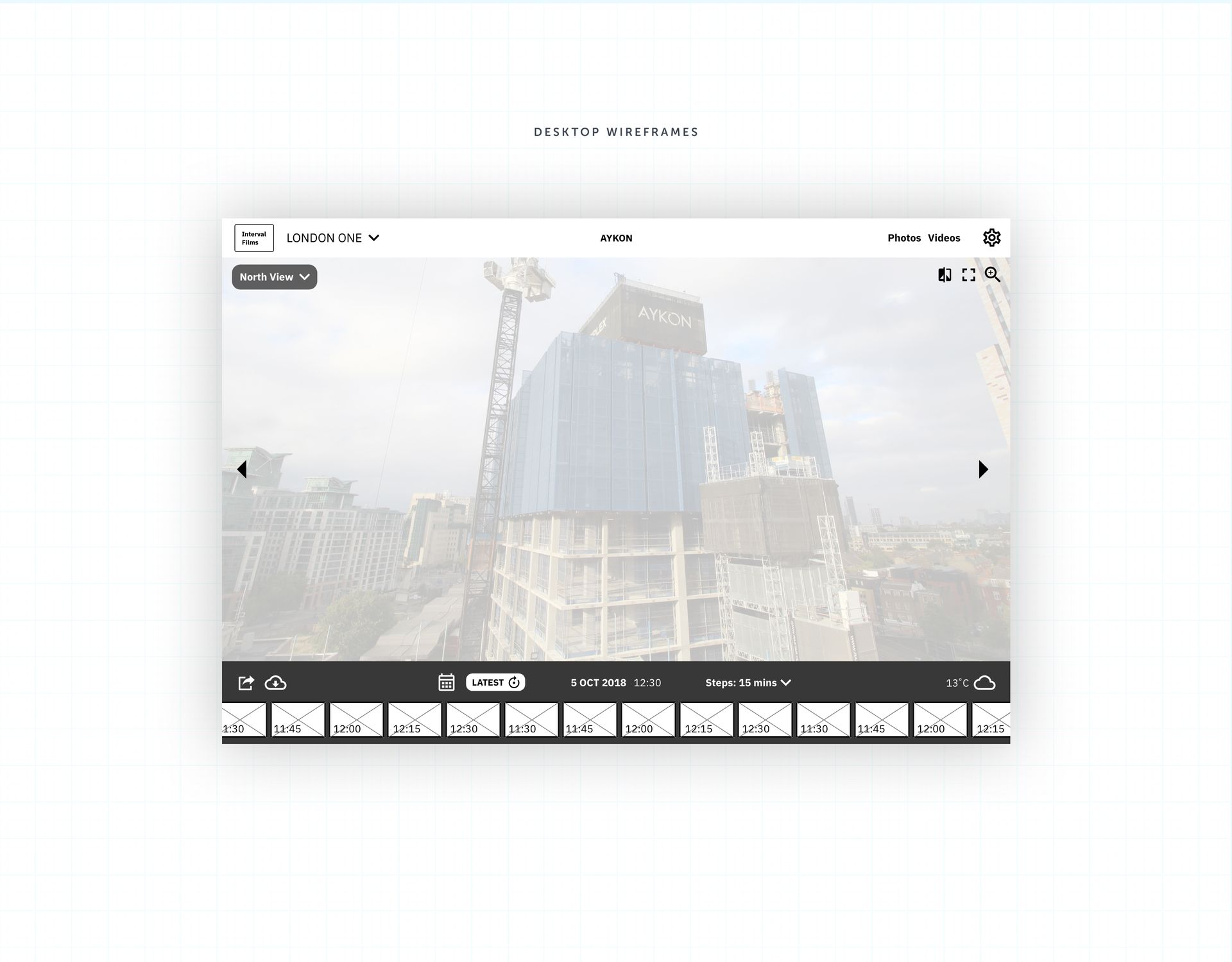Click the zoom/magnify search icon
1232x962 pixels.
click(x=993, y=275)
